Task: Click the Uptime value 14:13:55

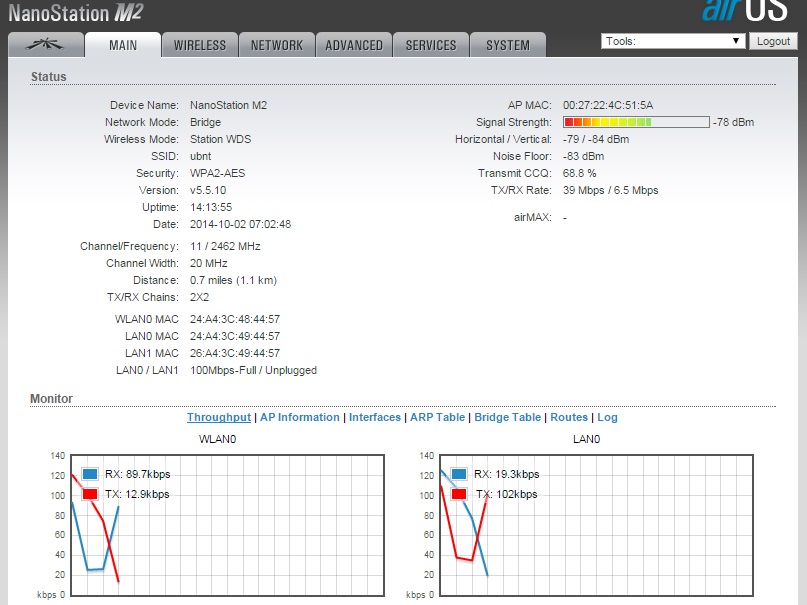Action: click(x=211, y=207)
